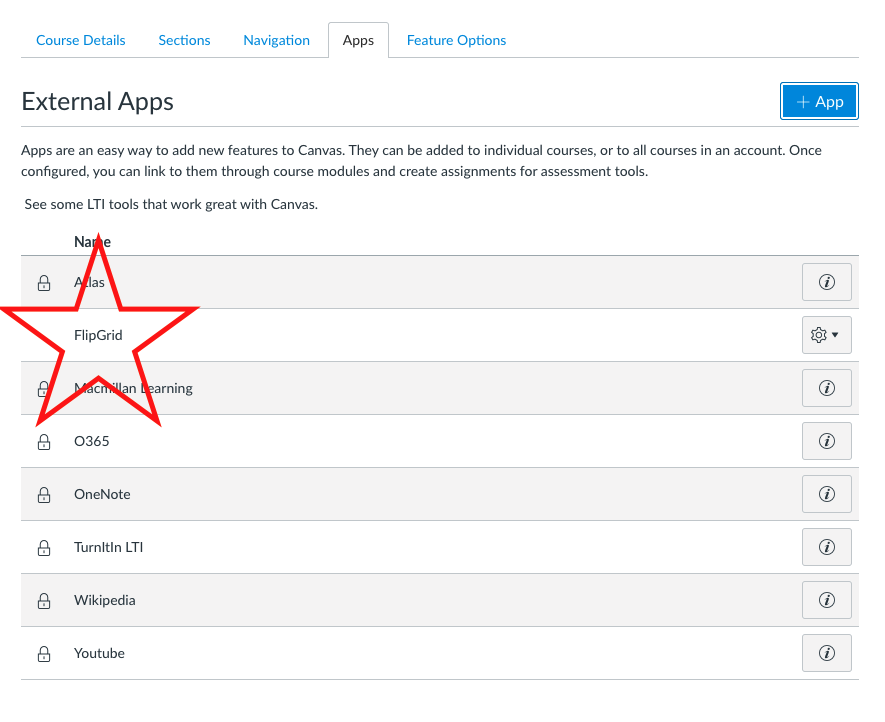Click the info icon for O365

[826, 441]
